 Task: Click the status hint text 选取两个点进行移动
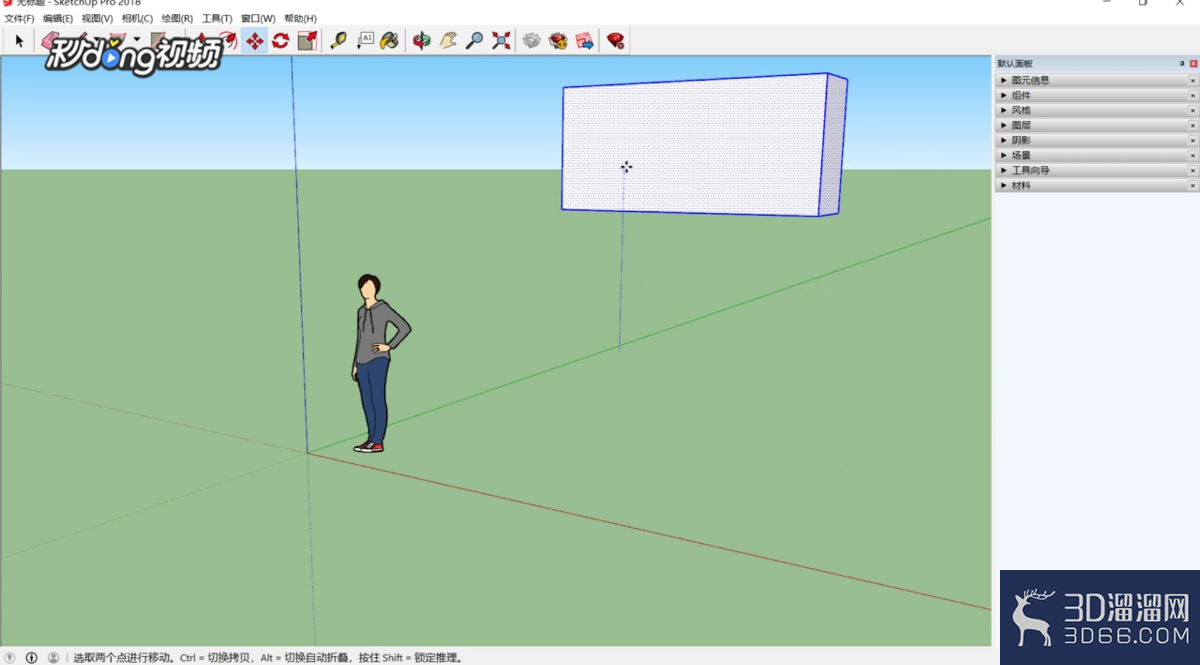click(124, 658)
